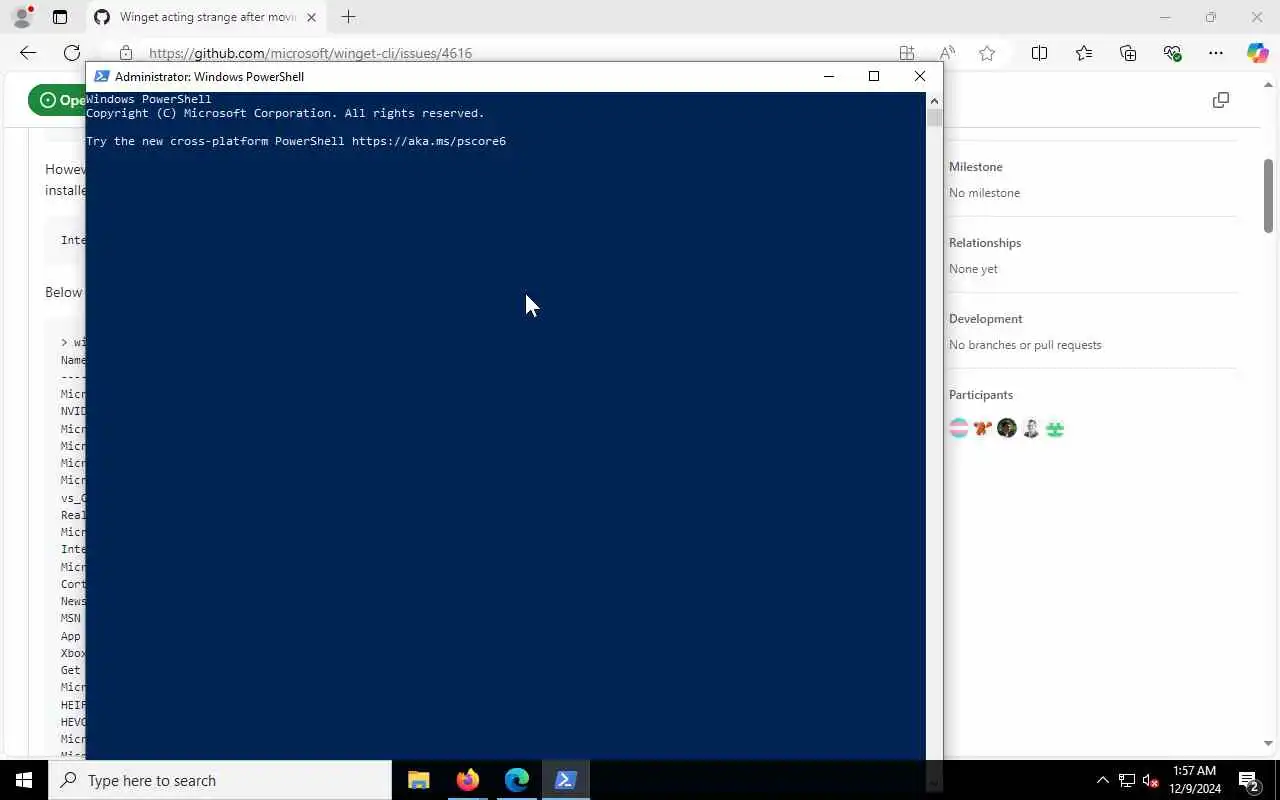This screenshot has width=1280, height=800.
Task: Open the Edge profile avatar
Action: [x=22, y=17]
